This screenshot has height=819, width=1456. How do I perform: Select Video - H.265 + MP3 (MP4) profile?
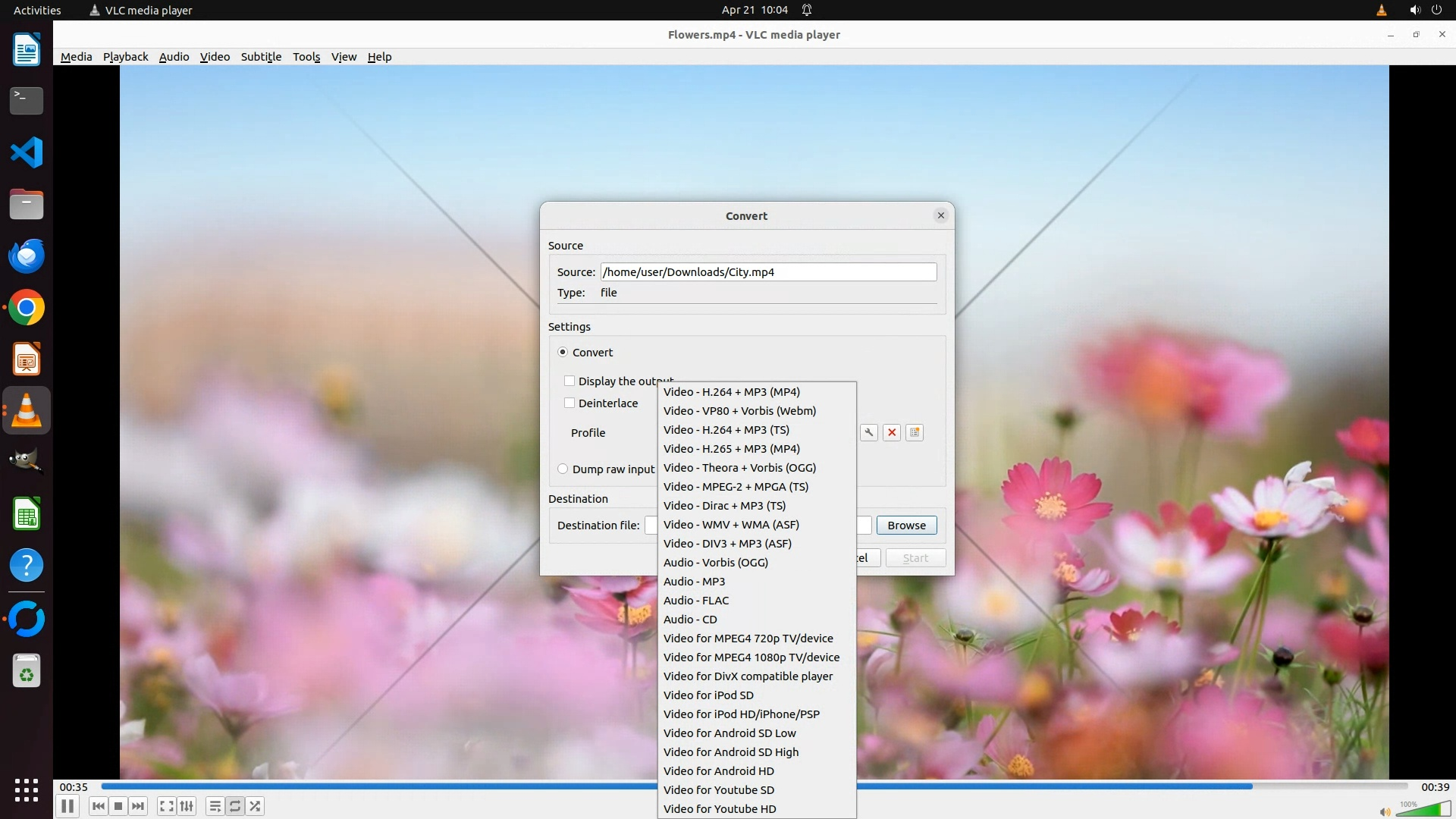[731, 449]
